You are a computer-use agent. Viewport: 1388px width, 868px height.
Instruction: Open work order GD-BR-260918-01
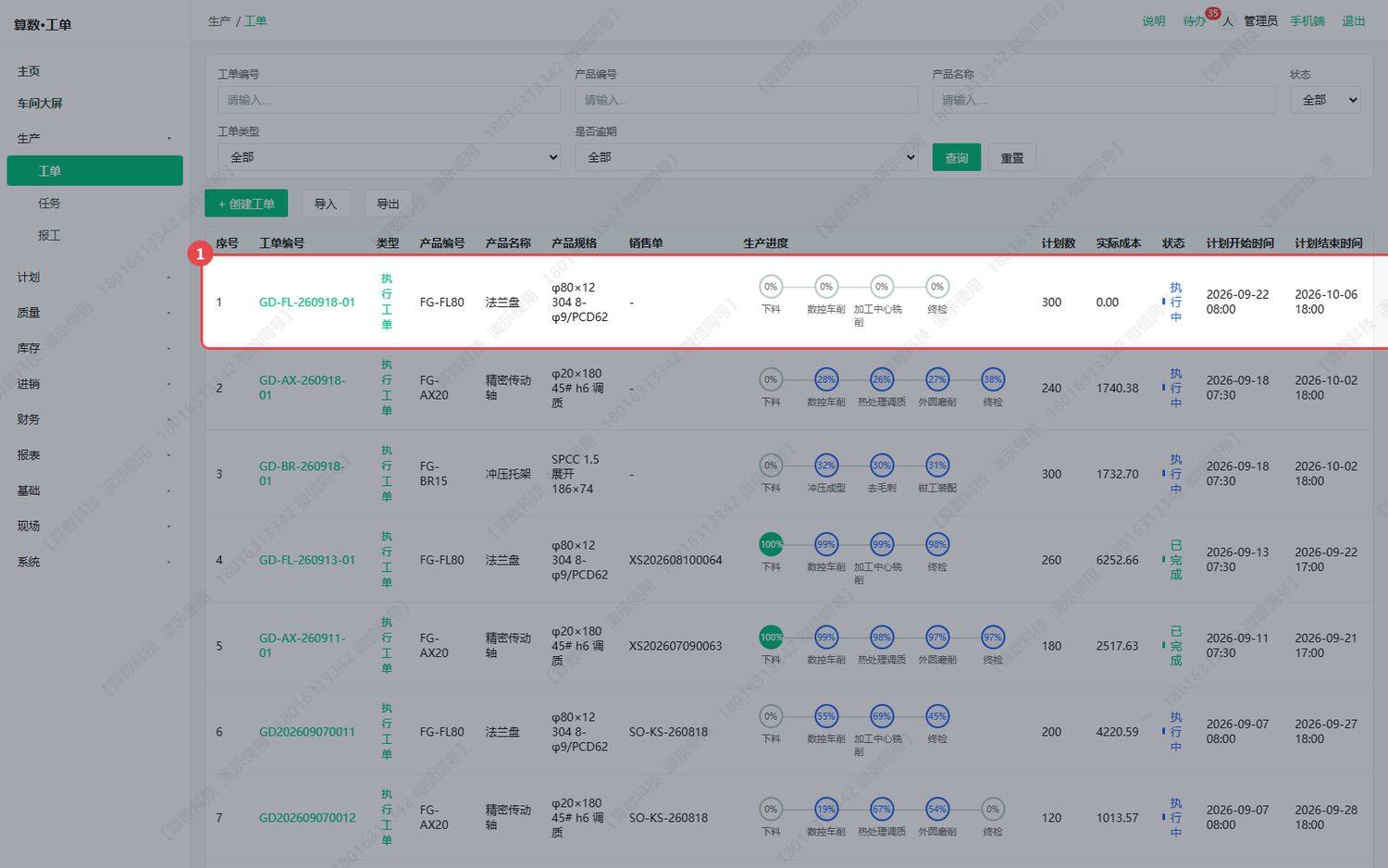pos(303,474)
